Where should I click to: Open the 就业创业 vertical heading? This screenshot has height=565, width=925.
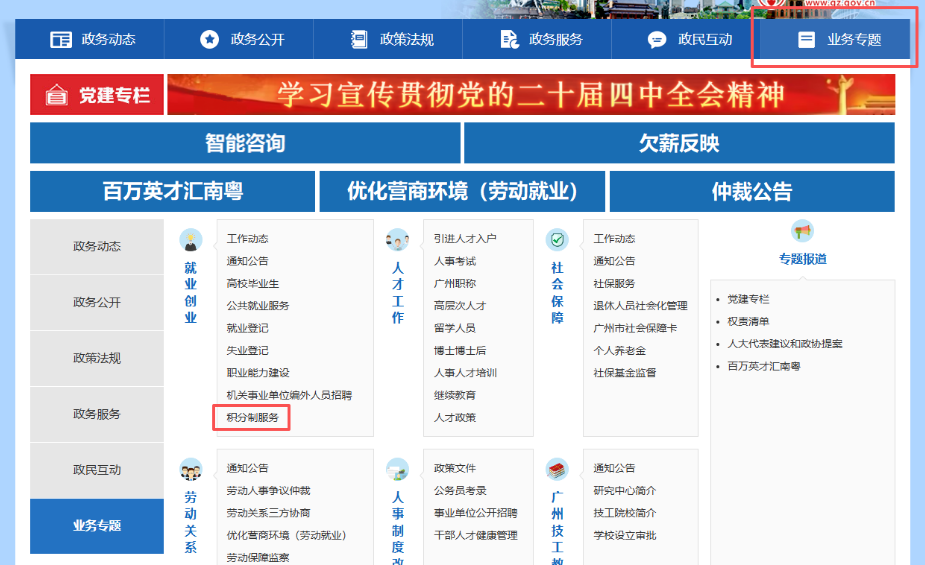191,293
